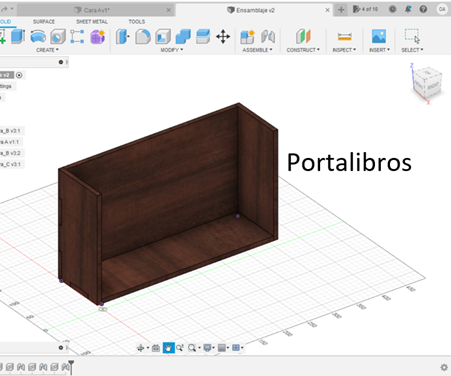The width and height of the screenshot is (451, 376).
Task: Click the Look At navigation icon
Action: (156, 348)
